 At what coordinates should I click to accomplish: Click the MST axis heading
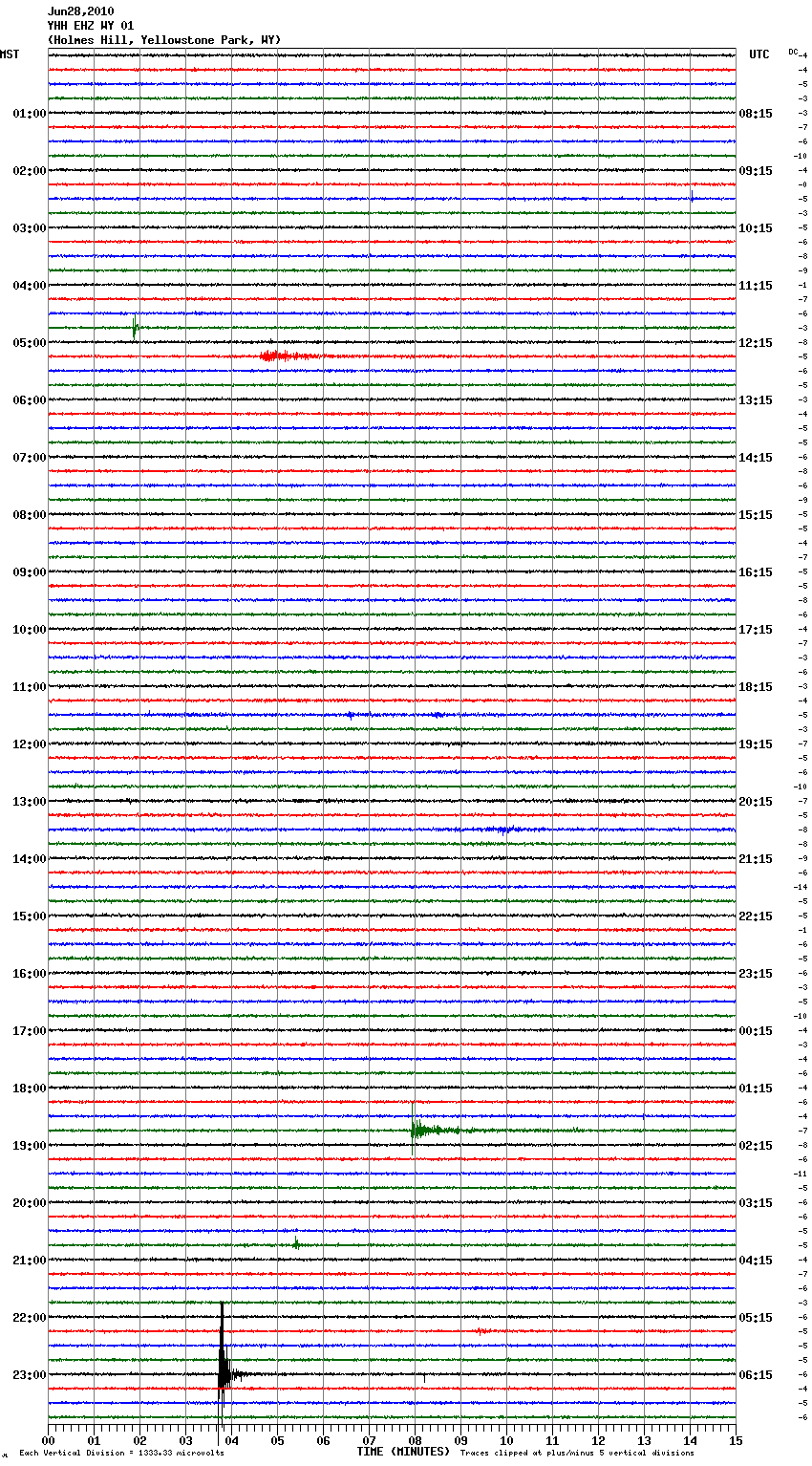click(10, 54)
